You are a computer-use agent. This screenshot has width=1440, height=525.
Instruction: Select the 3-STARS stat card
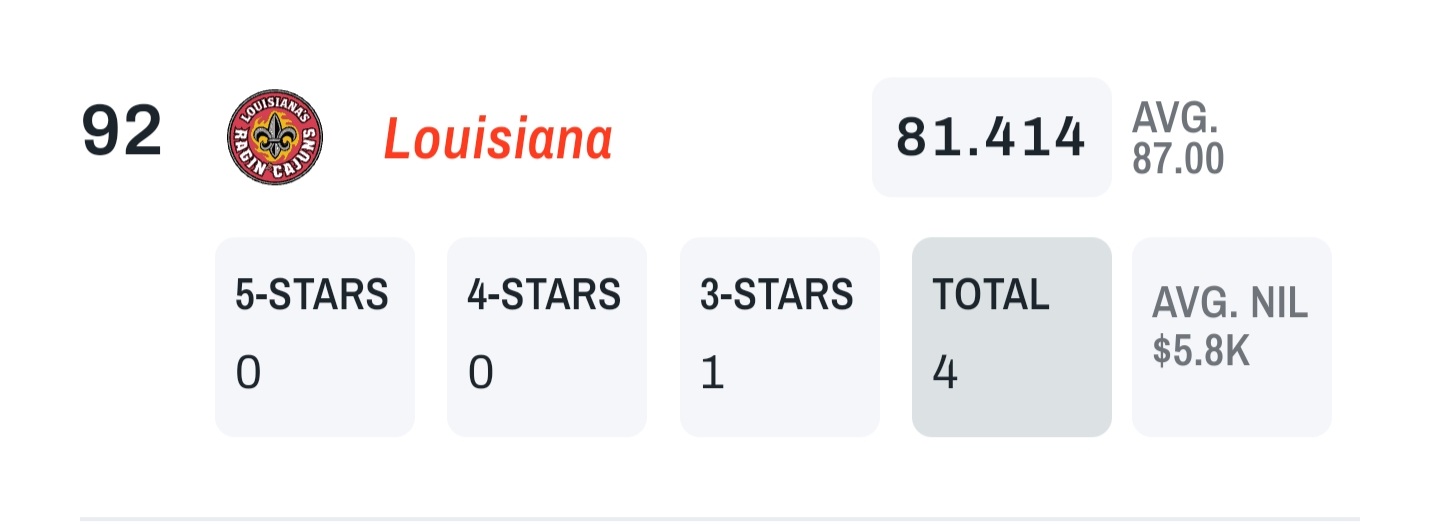pyautogui.click(x=779, y=337)
